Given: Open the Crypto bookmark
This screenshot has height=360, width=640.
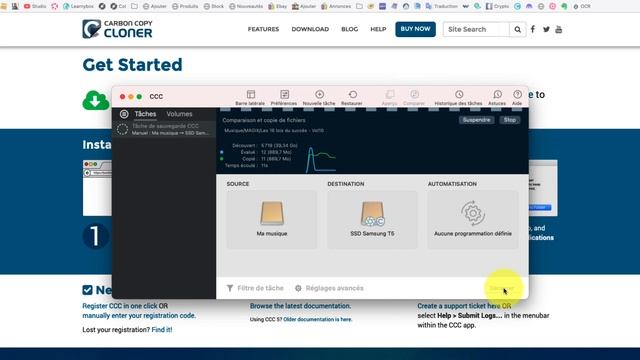Looking at the screenshot, I should tap(497, 6).
